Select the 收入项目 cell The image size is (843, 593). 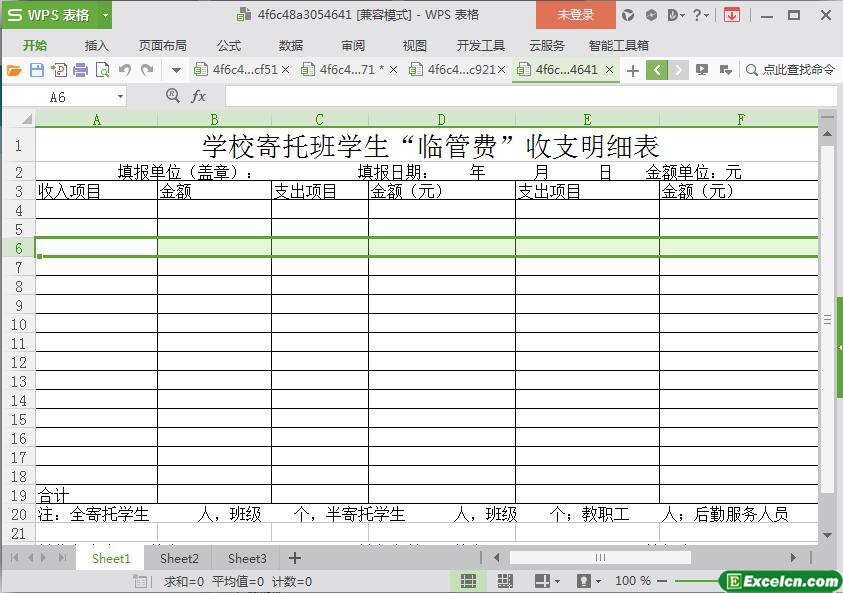click(96, 190)
